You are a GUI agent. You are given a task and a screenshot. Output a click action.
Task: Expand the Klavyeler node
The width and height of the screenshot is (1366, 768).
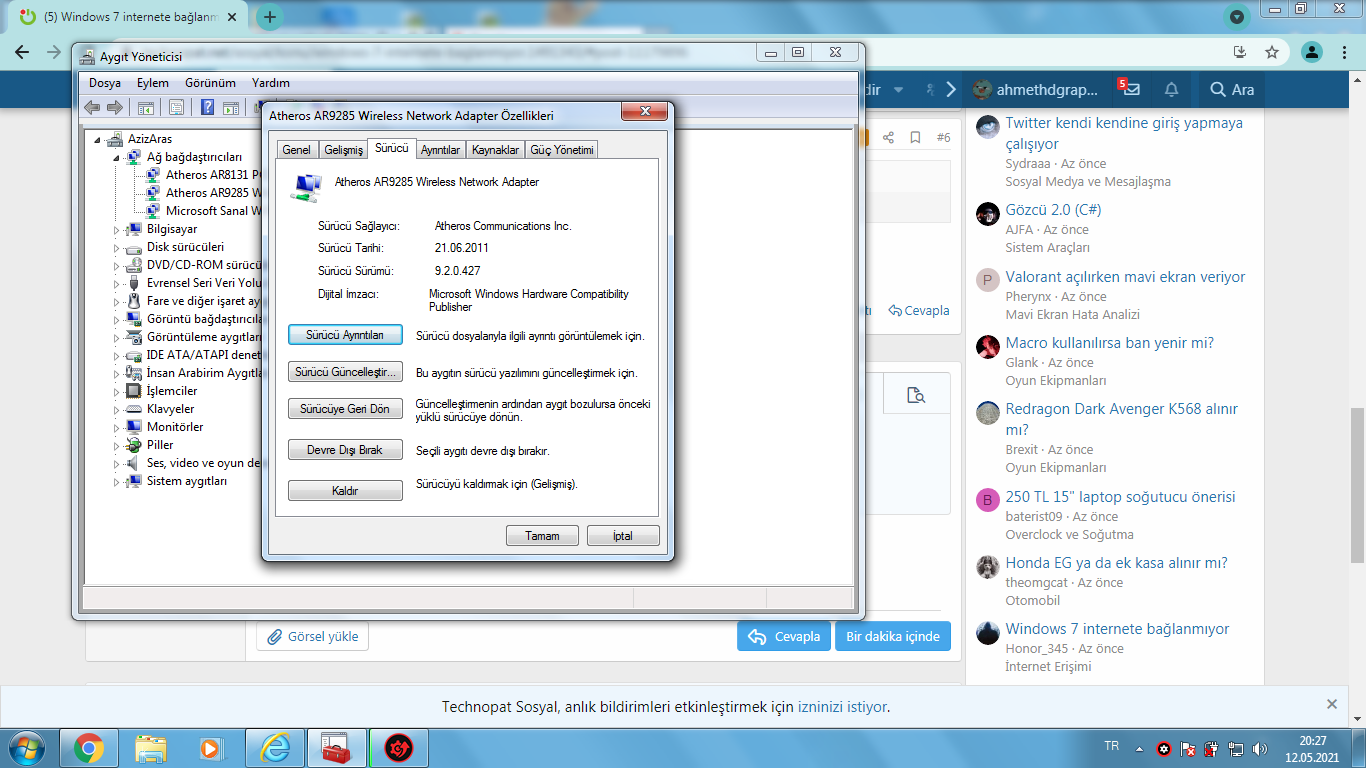[x=116, y=410]
